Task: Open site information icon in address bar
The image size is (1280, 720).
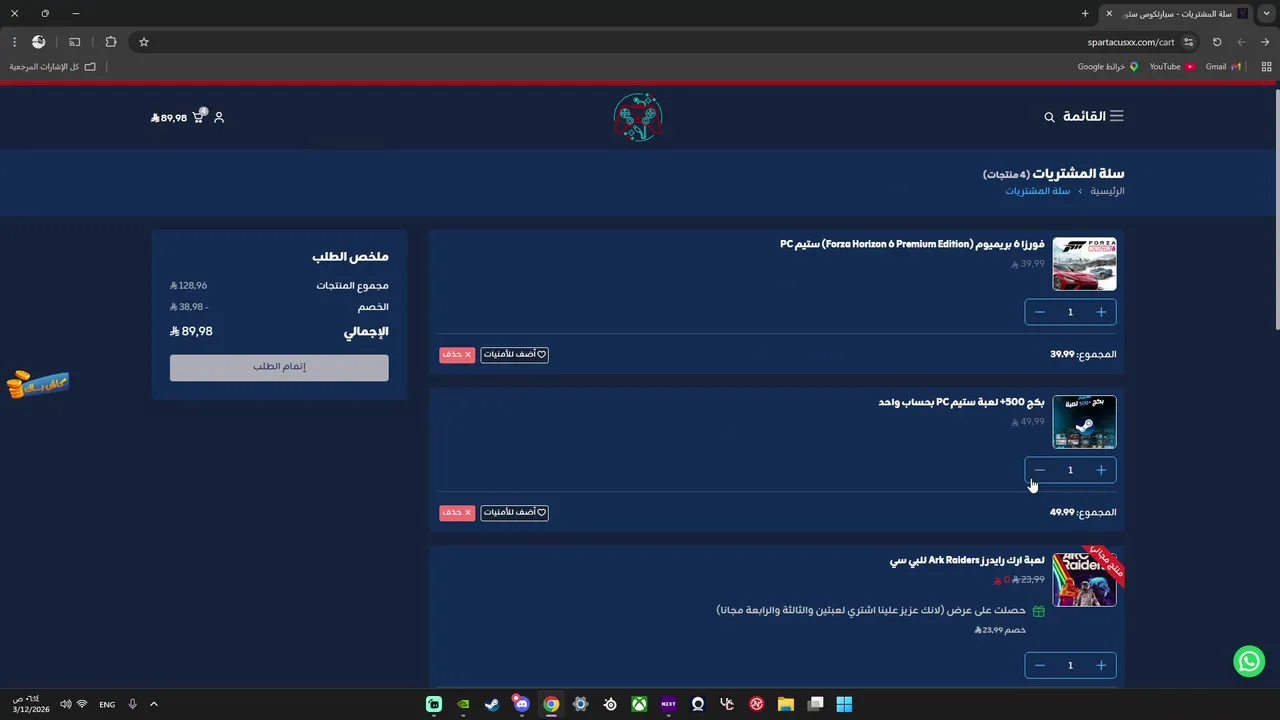Action: tap(1188, 42)
